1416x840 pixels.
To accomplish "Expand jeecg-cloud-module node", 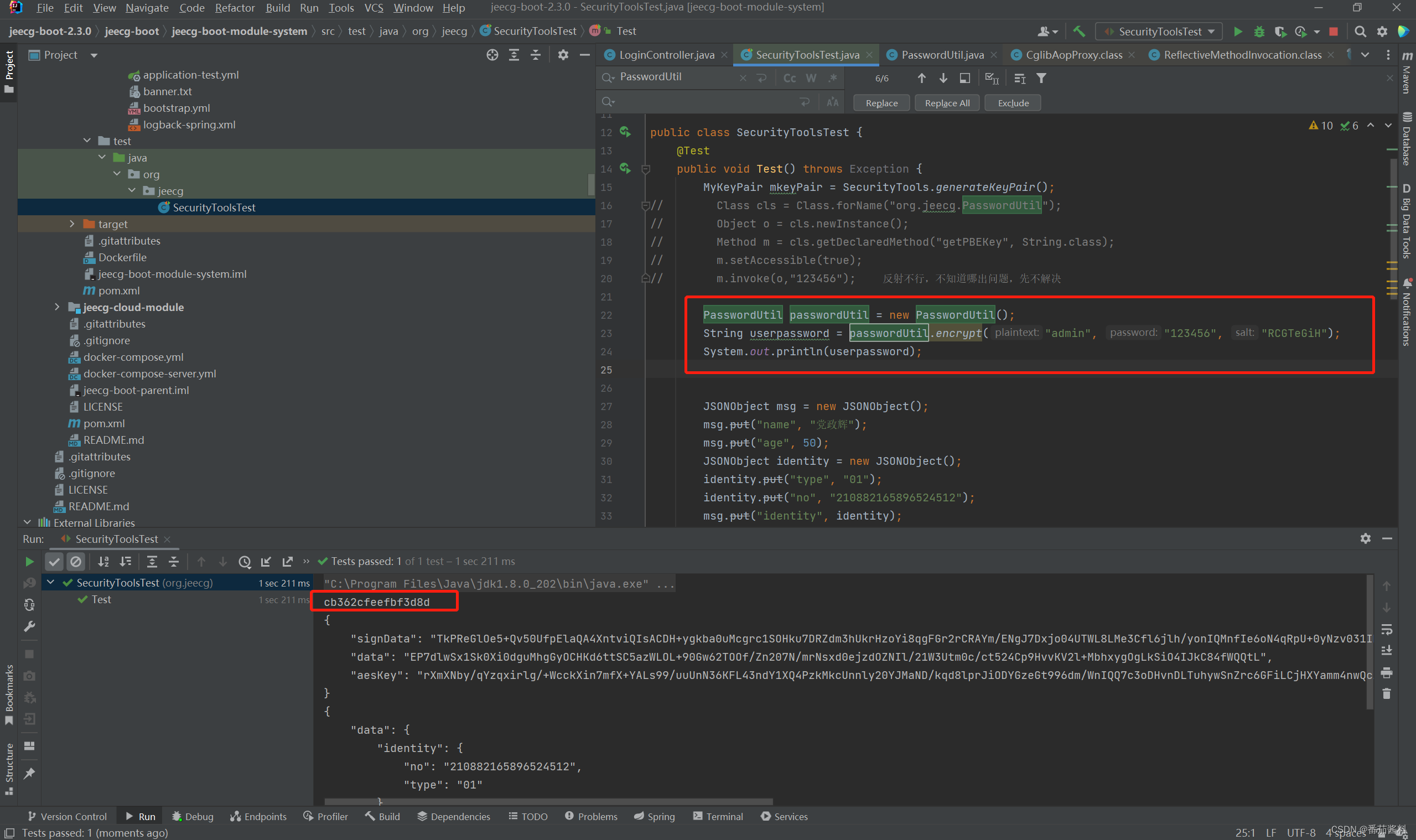I will (x=57, y=307).
